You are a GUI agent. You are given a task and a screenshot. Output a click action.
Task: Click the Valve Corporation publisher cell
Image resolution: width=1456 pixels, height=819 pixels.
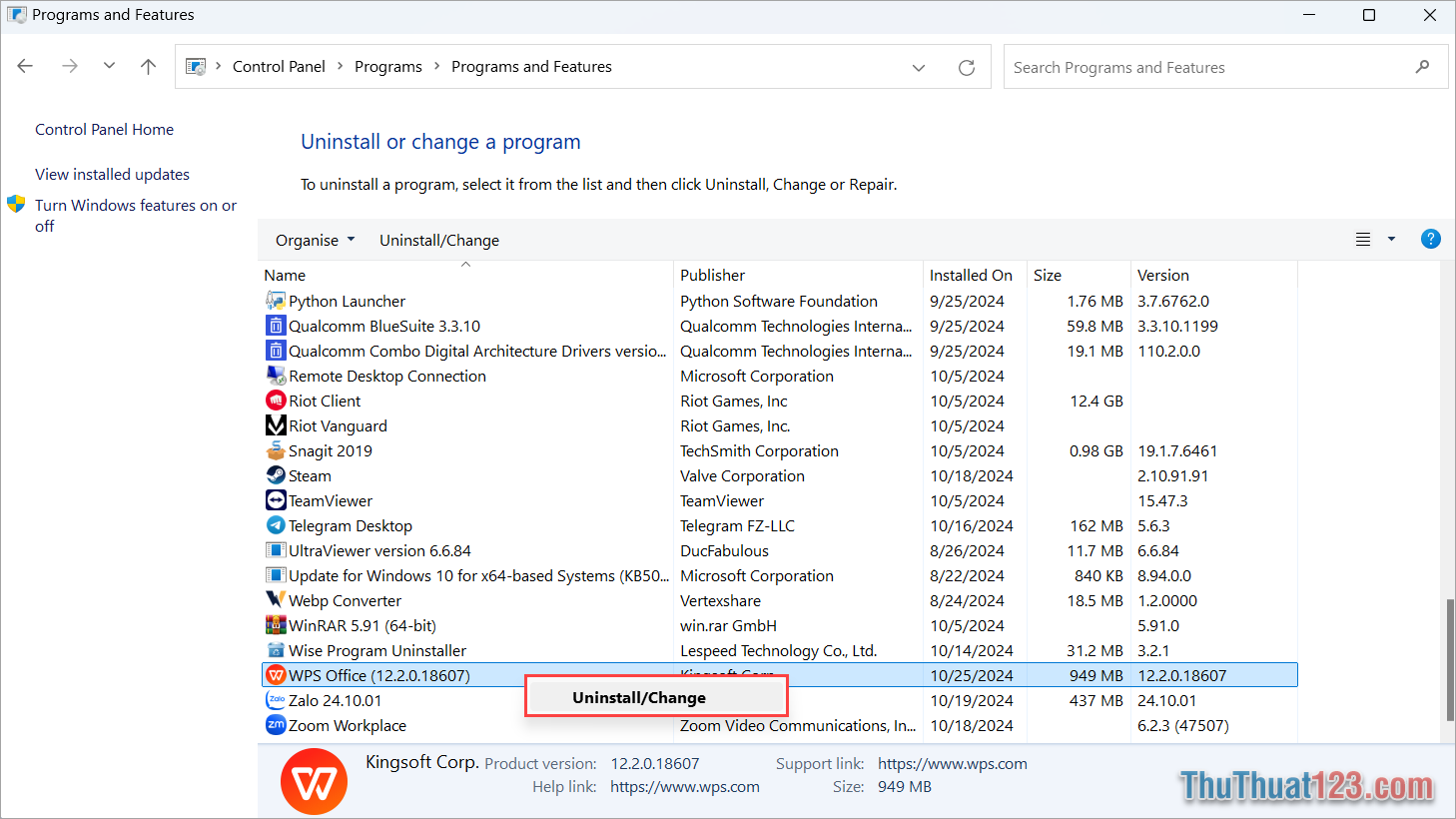click(742, 475)
